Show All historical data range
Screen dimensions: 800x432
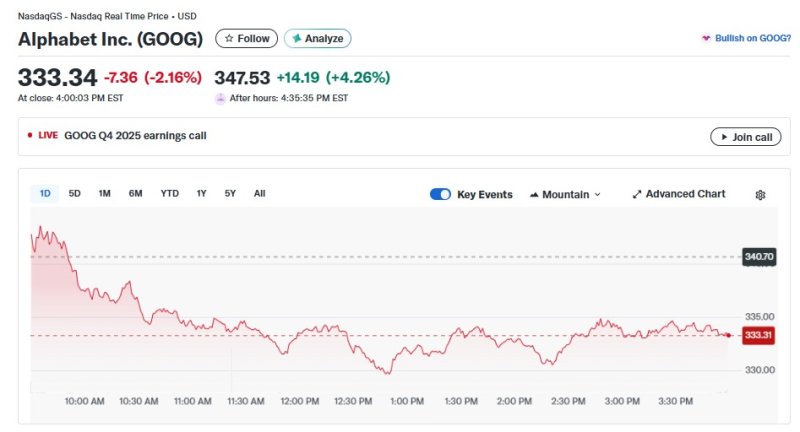pyautogui.click(x=259, y=193)
